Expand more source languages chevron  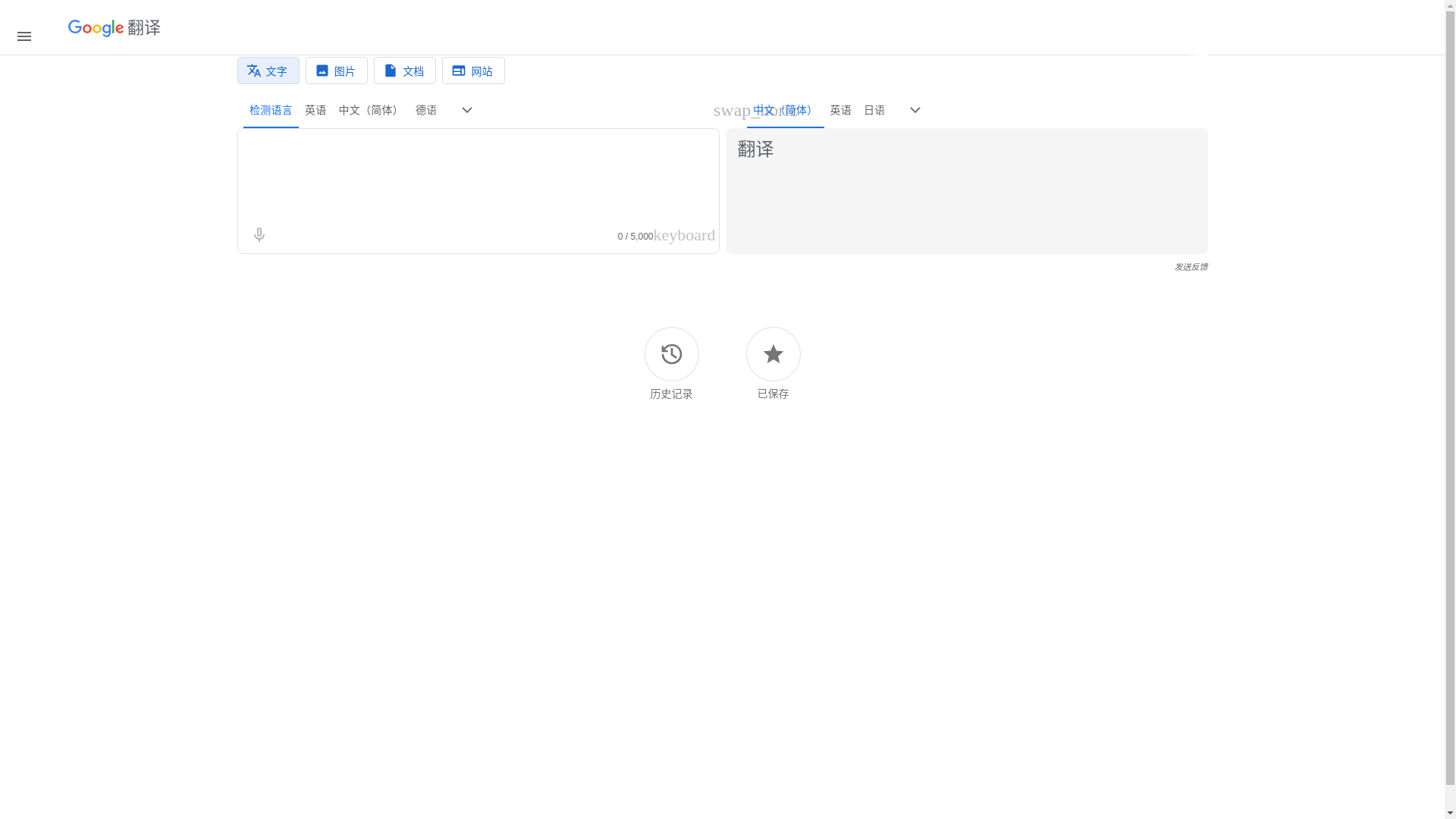467,110
